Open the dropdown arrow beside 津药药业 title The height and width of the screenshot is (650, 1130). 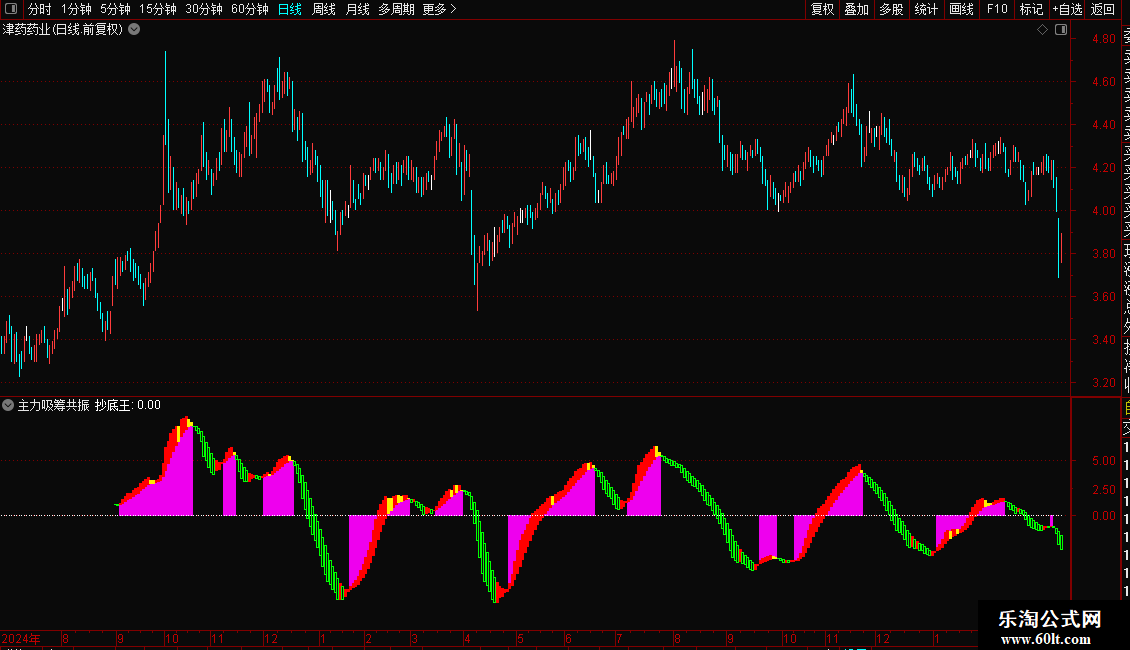[x=134, y=30]
